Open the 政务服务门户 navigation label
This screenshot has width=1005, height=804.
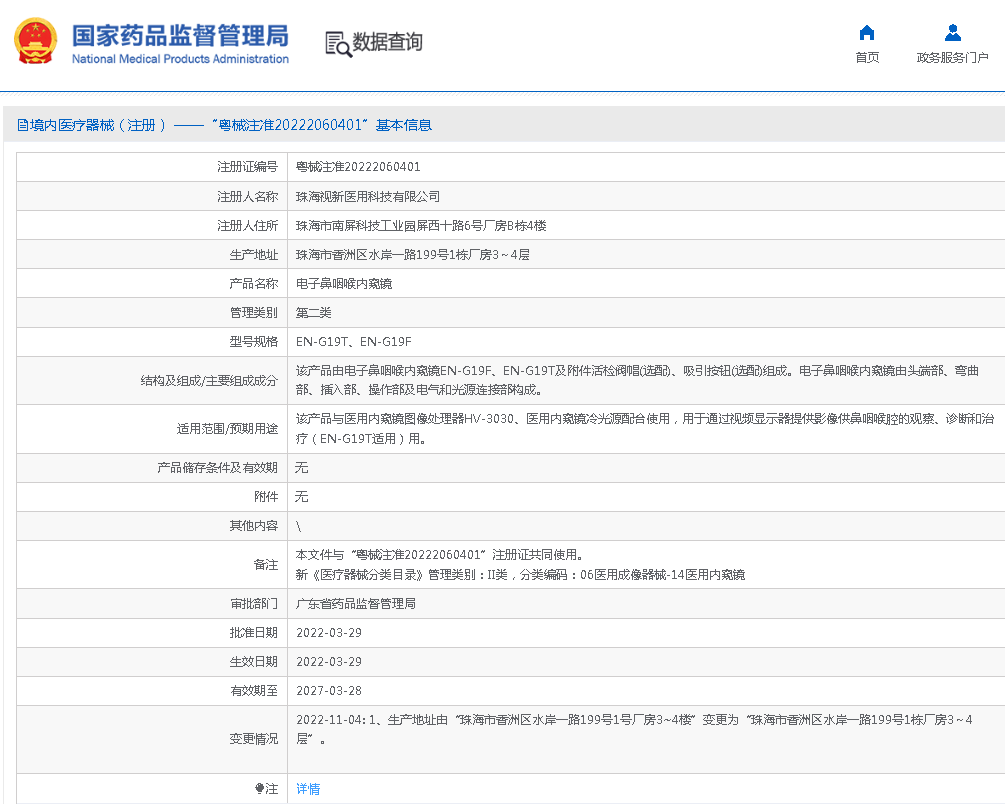[952, 58]
